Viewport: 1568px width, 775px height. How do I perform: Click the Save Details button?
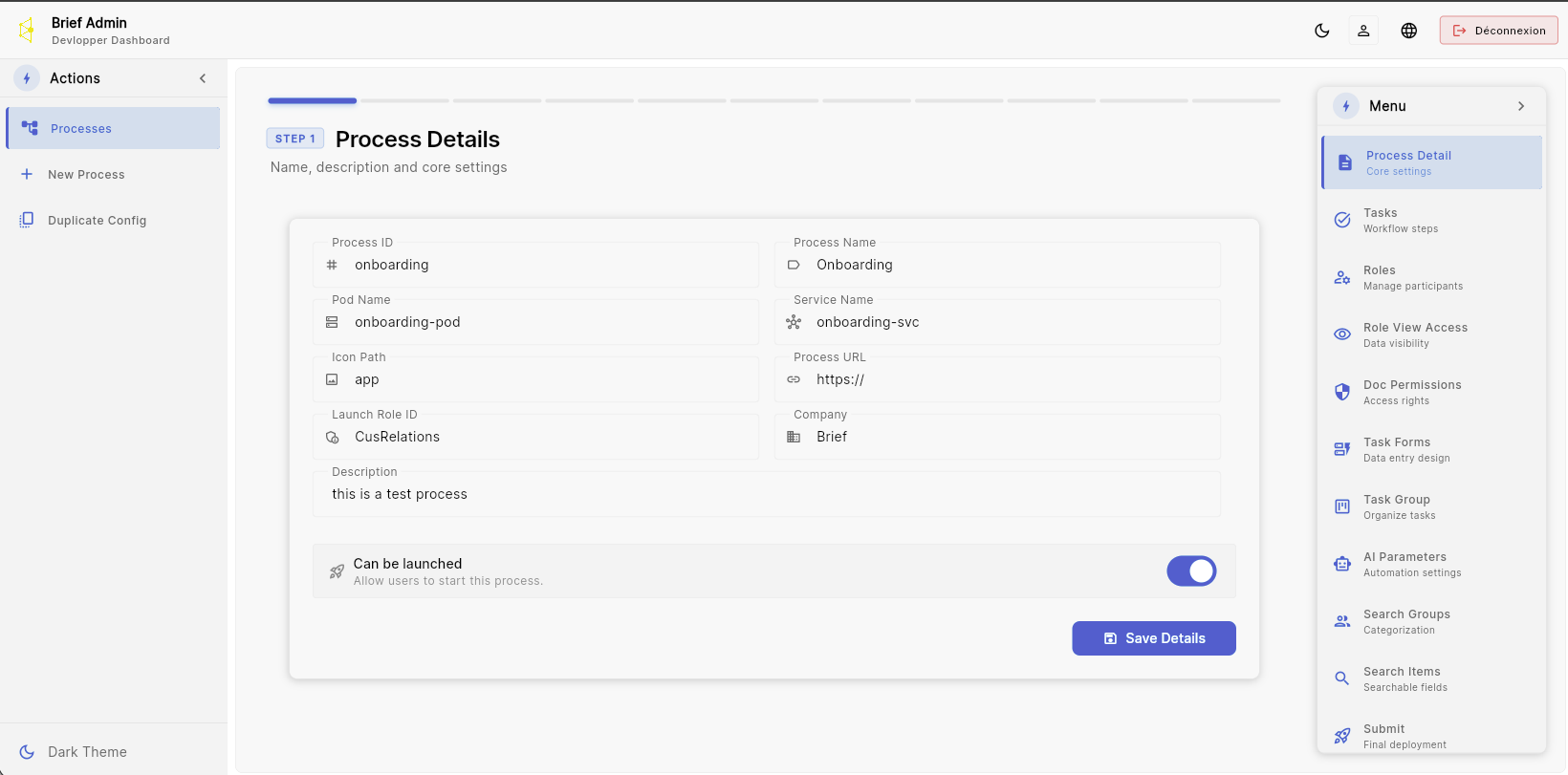[x=1154, y=638]
